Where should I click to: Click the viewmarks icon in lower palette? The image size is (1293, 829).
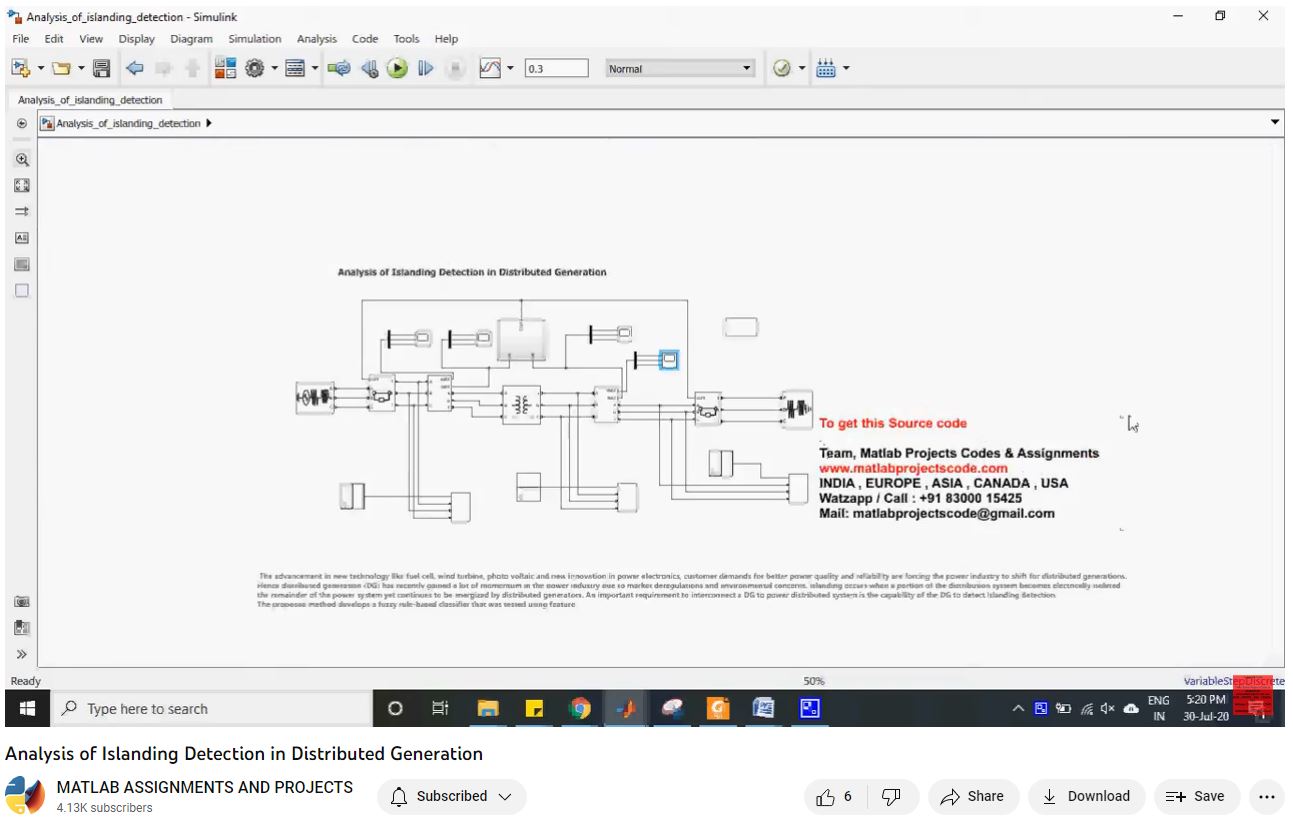[22, 628]
